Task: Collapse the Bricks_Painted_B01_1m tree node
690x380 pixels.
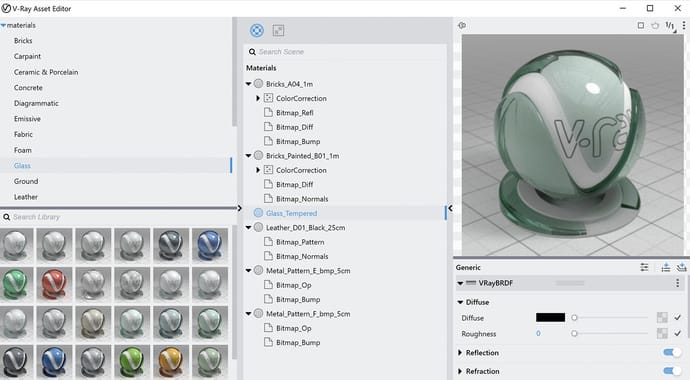Action: click(x=249, y=156)
